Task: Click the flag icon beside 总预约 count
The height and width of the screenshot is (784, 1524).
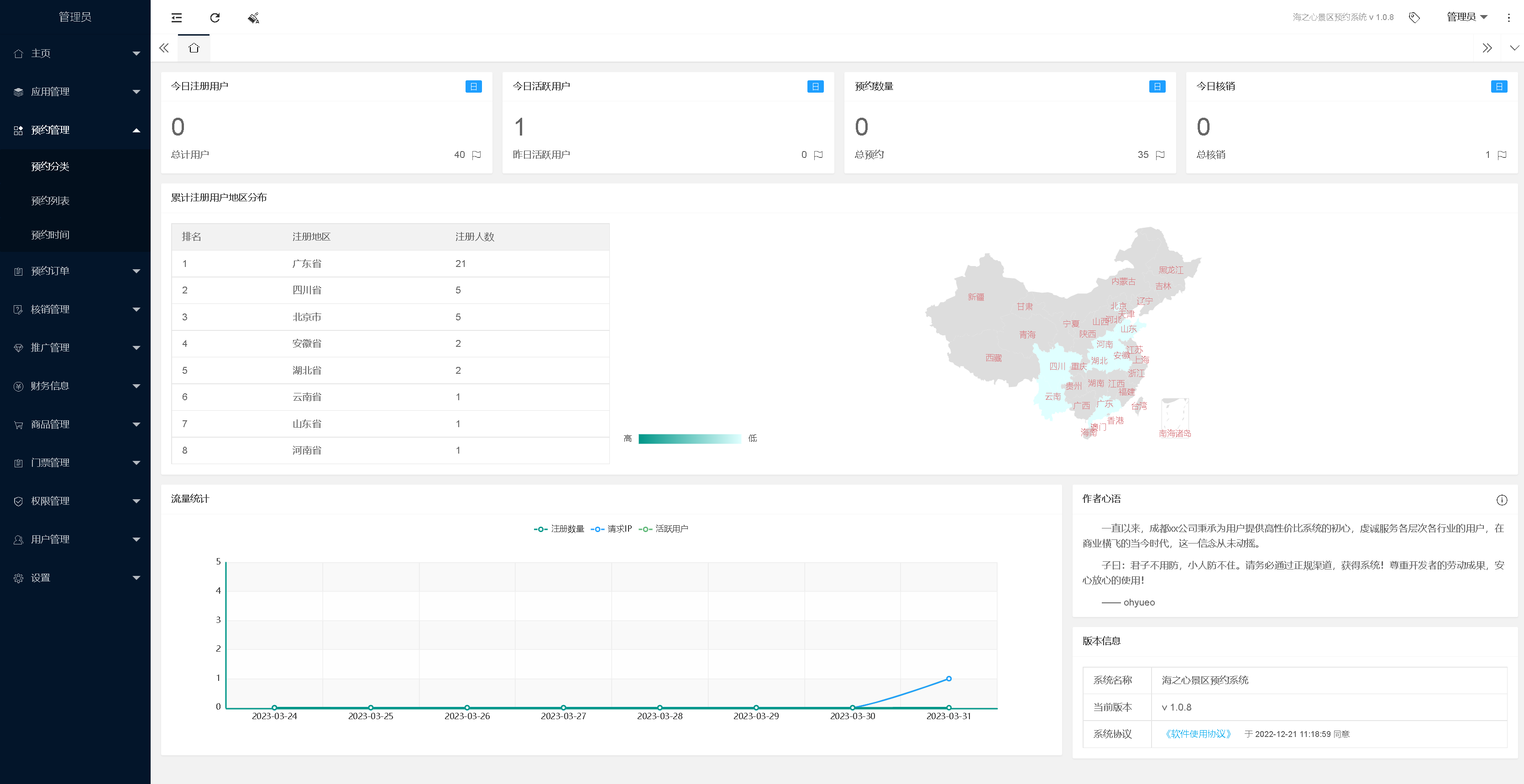Action: coord(1160,155)
